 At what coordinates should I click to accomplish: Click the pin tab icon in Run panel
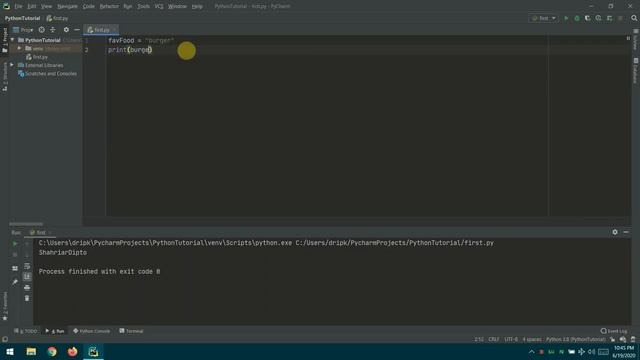(15, 282)
